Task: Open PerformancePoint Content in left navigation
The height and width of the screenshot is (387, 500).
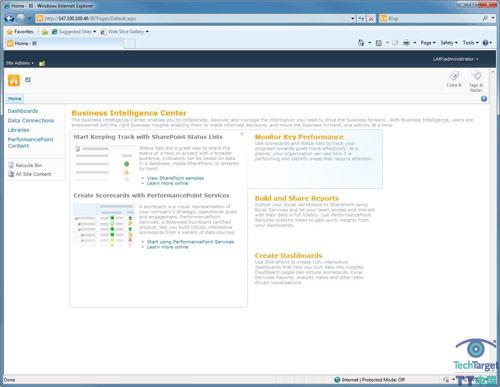Action: click(x=30, y=143)
